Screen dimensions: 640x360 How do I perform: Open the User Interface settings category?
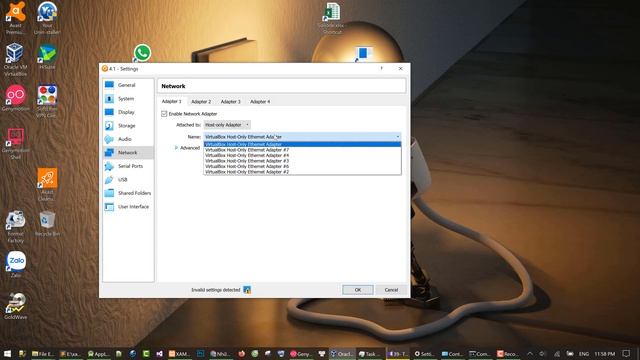pyautogui.click(x=128, y=207)
